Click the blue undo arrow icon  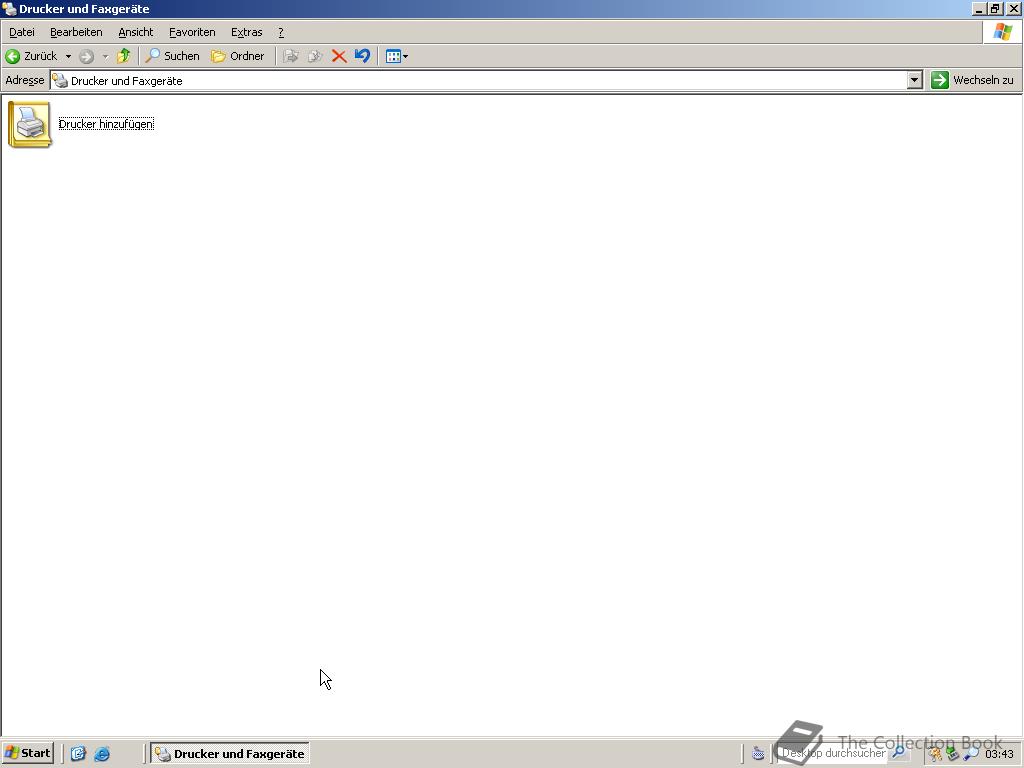[x=362, y=56]
